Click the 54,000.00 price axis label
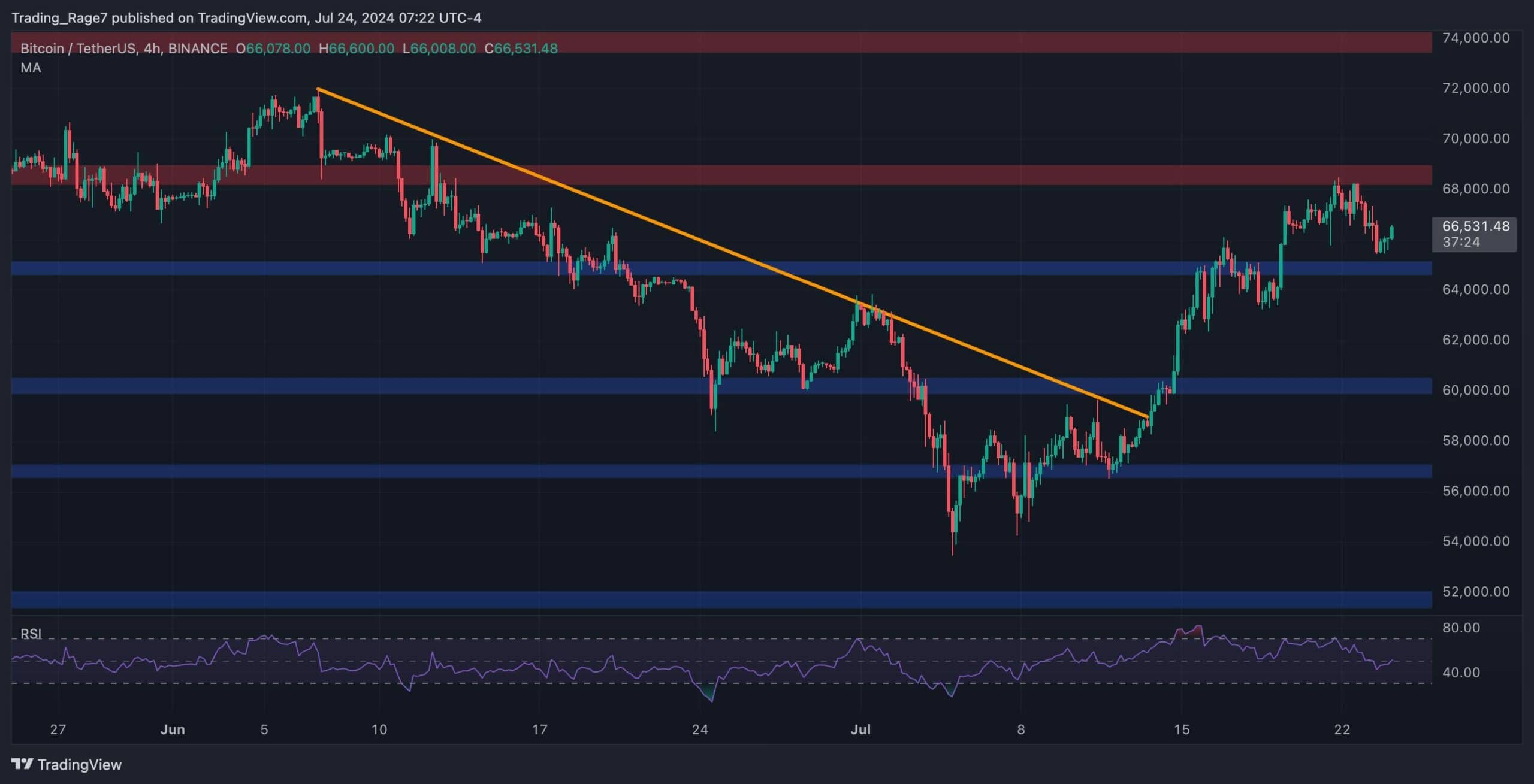The height and width of the screenshot is (784, 1534). pyautogui.click(x=1475, y=541)
